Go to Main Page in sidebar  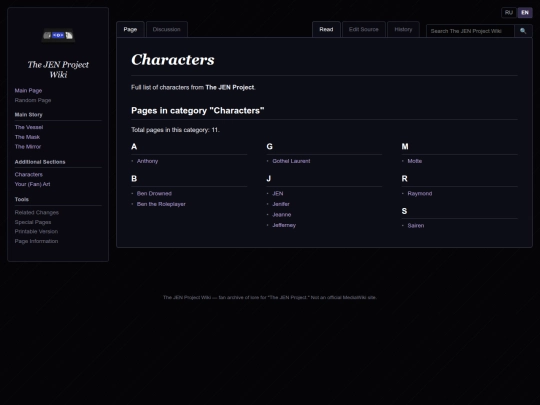[x=28, y=91]
